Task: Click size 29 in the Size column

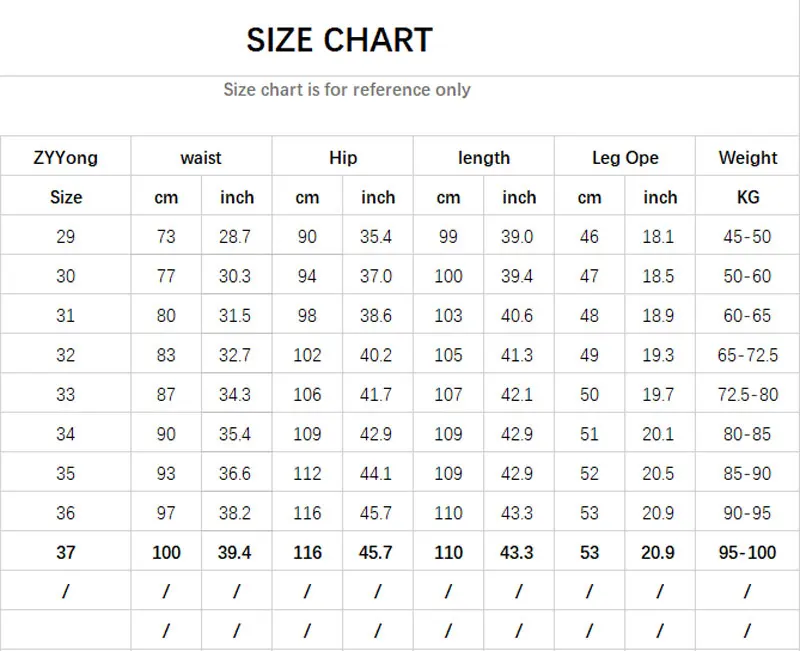Action: coord(66,237)
